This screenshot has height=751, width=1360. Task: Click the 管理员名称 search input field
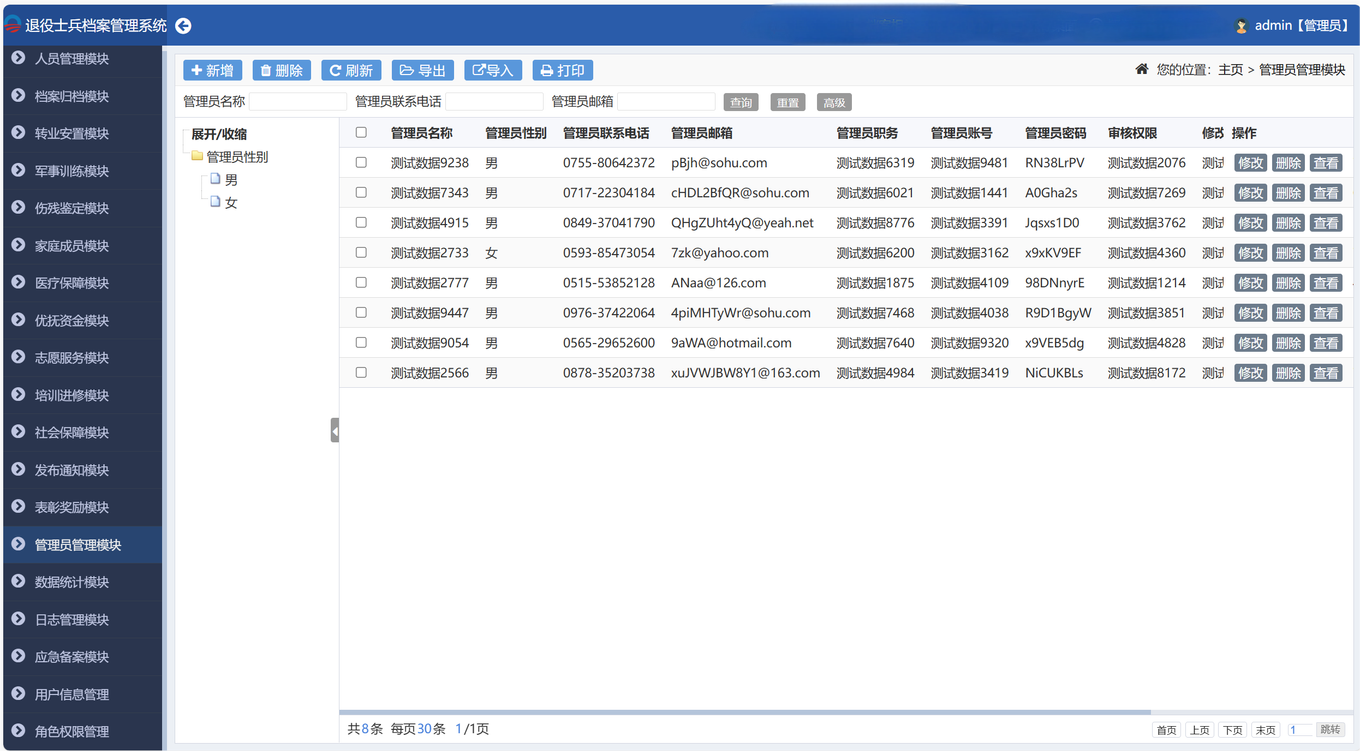[x=297, y=102]
